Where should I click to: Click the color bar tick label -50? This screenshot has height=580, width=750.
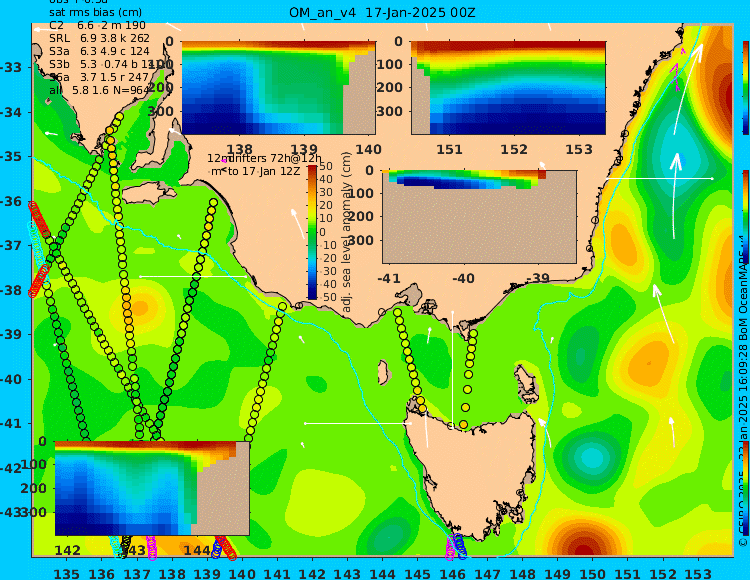pyautogui.click(x=326, y=297)
